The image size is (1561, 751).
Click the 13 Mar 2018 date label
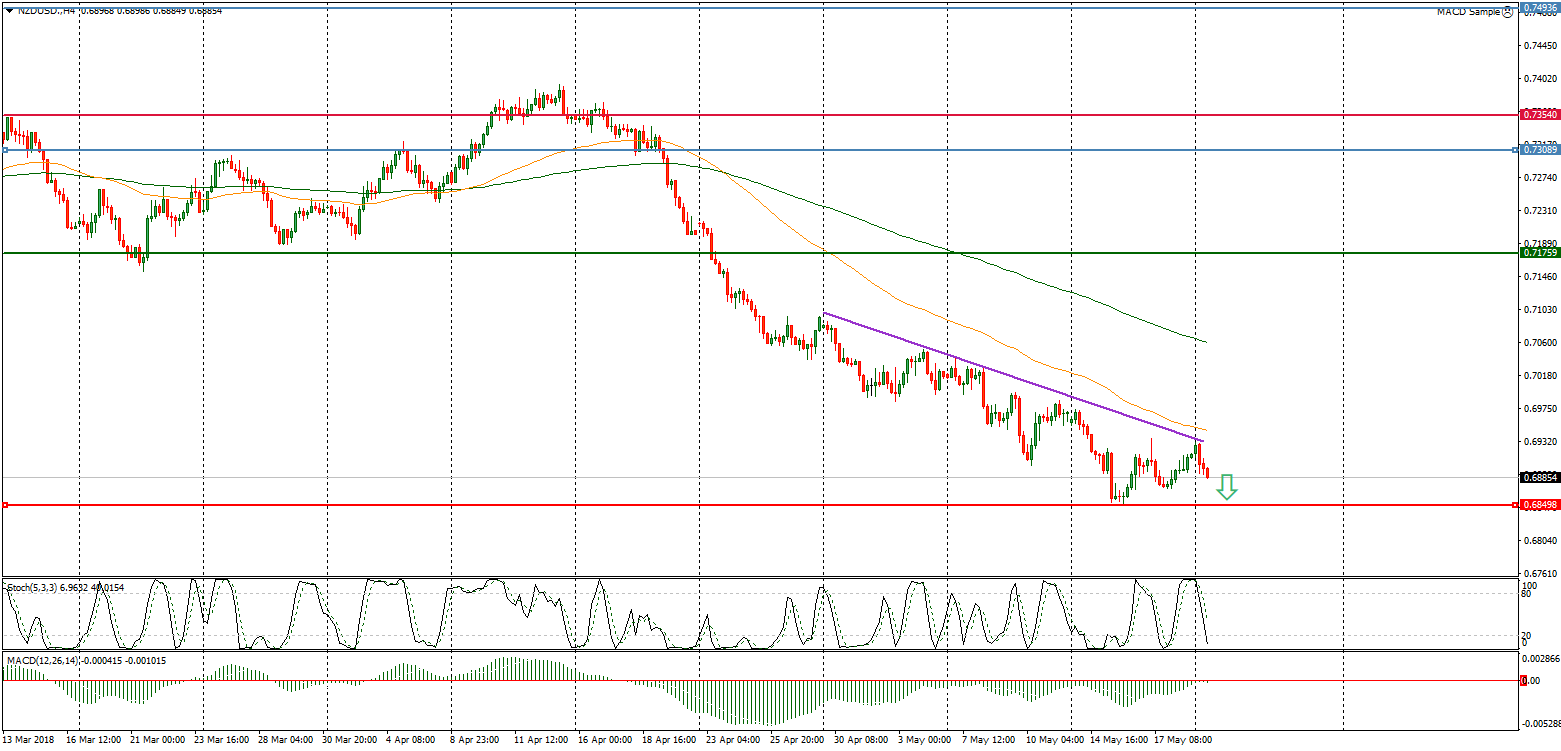(x=29, y=740)
